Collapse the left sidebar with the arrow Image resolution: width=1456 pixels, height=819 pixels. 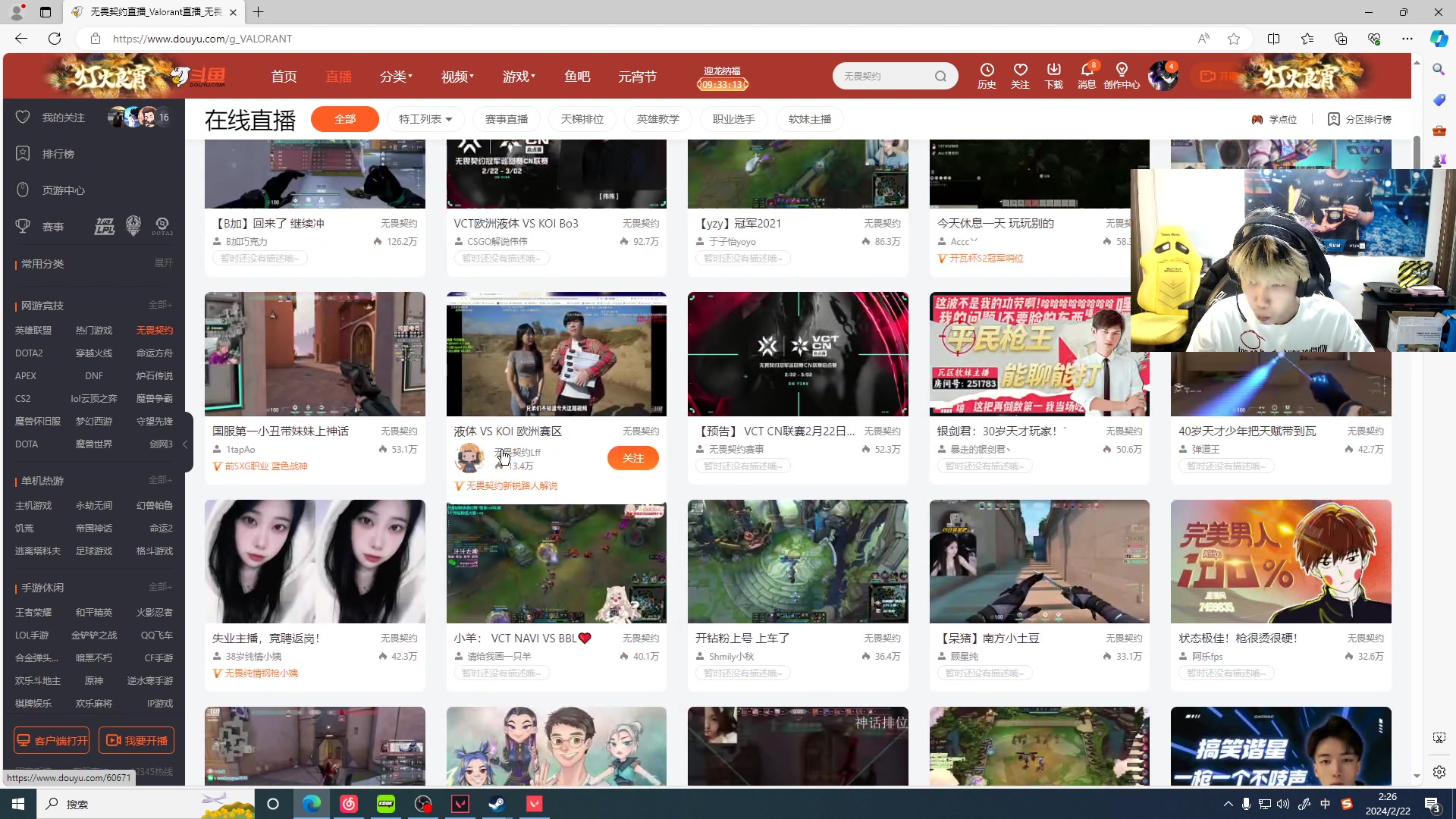[187, 445]
